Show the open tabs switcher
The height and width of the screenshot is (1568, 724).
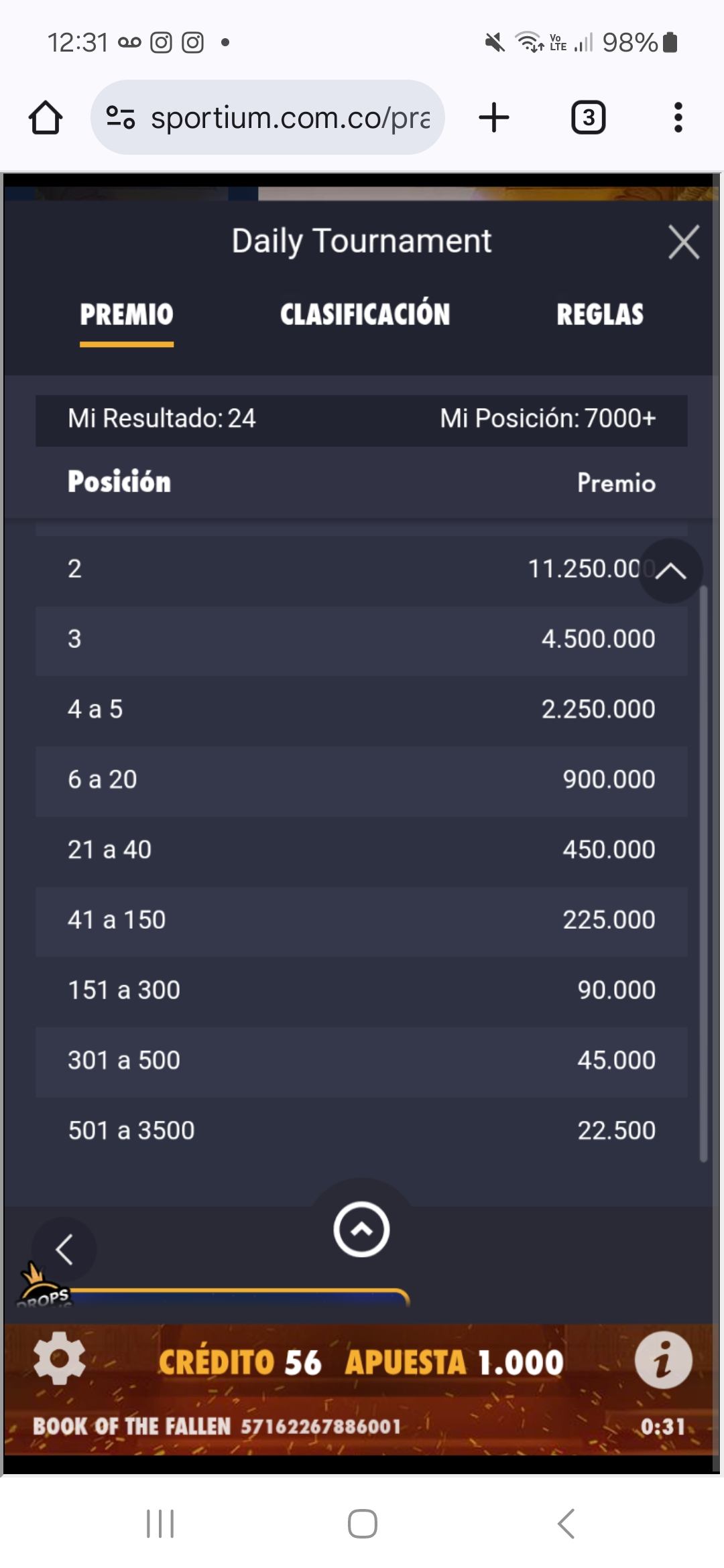588,118
